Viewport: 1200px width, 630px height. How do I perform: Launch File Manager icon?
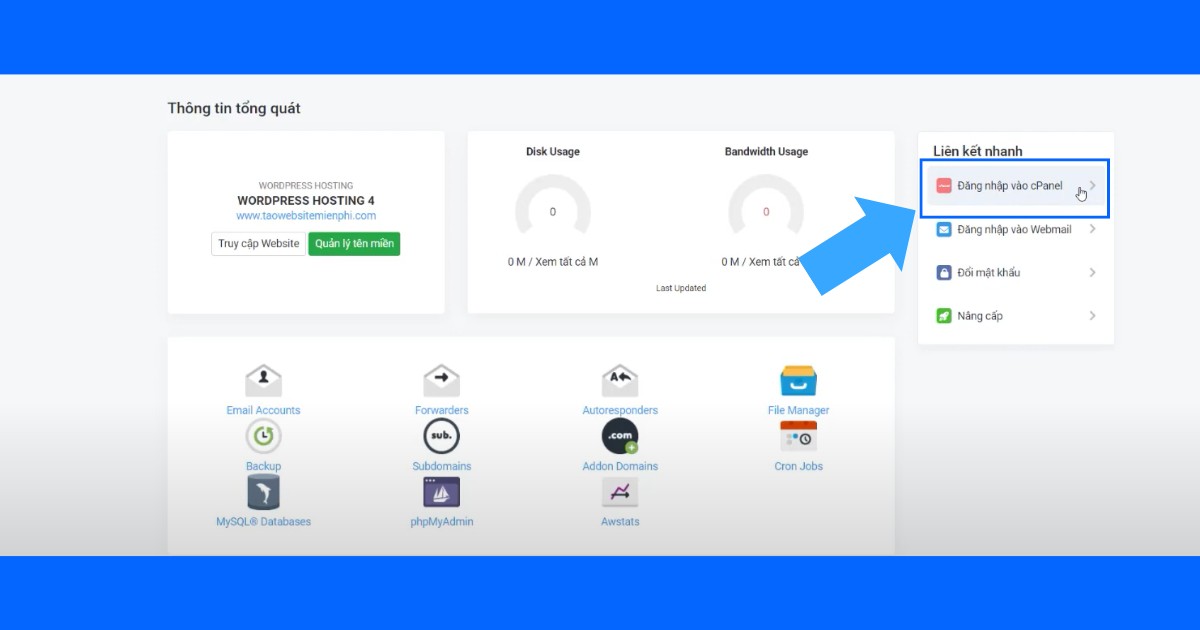point(798,381)
